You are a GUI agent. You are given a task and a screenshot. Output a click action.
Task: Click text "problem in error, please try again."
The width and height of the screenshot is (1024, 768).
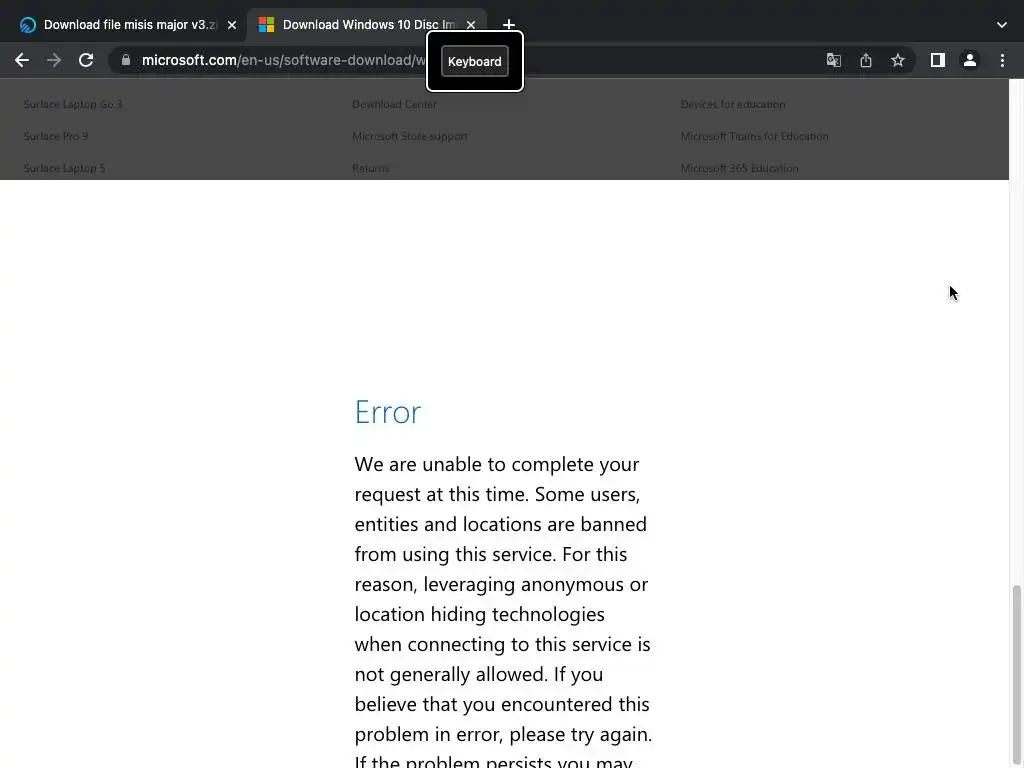click(504, 735)
